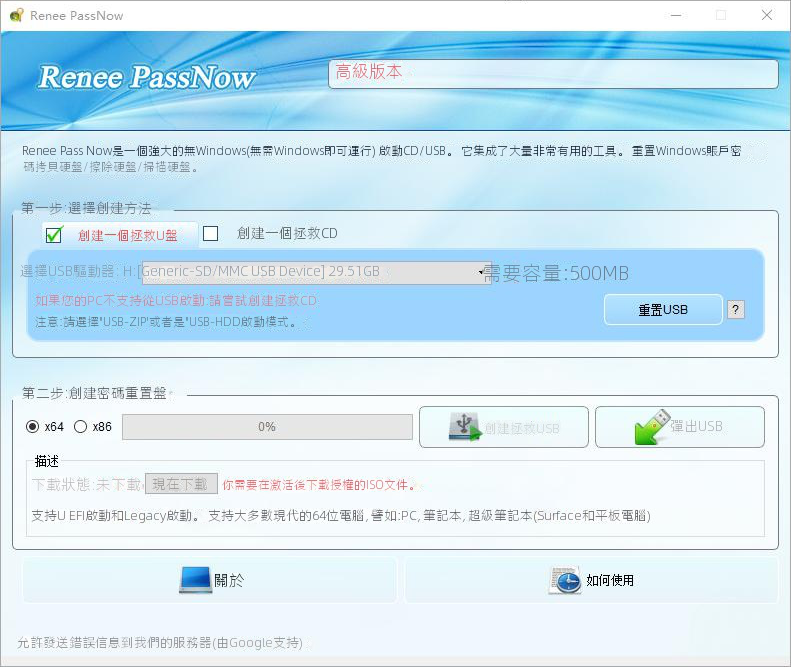
Task: Select the x64 radio button
Action: point(32,427)
